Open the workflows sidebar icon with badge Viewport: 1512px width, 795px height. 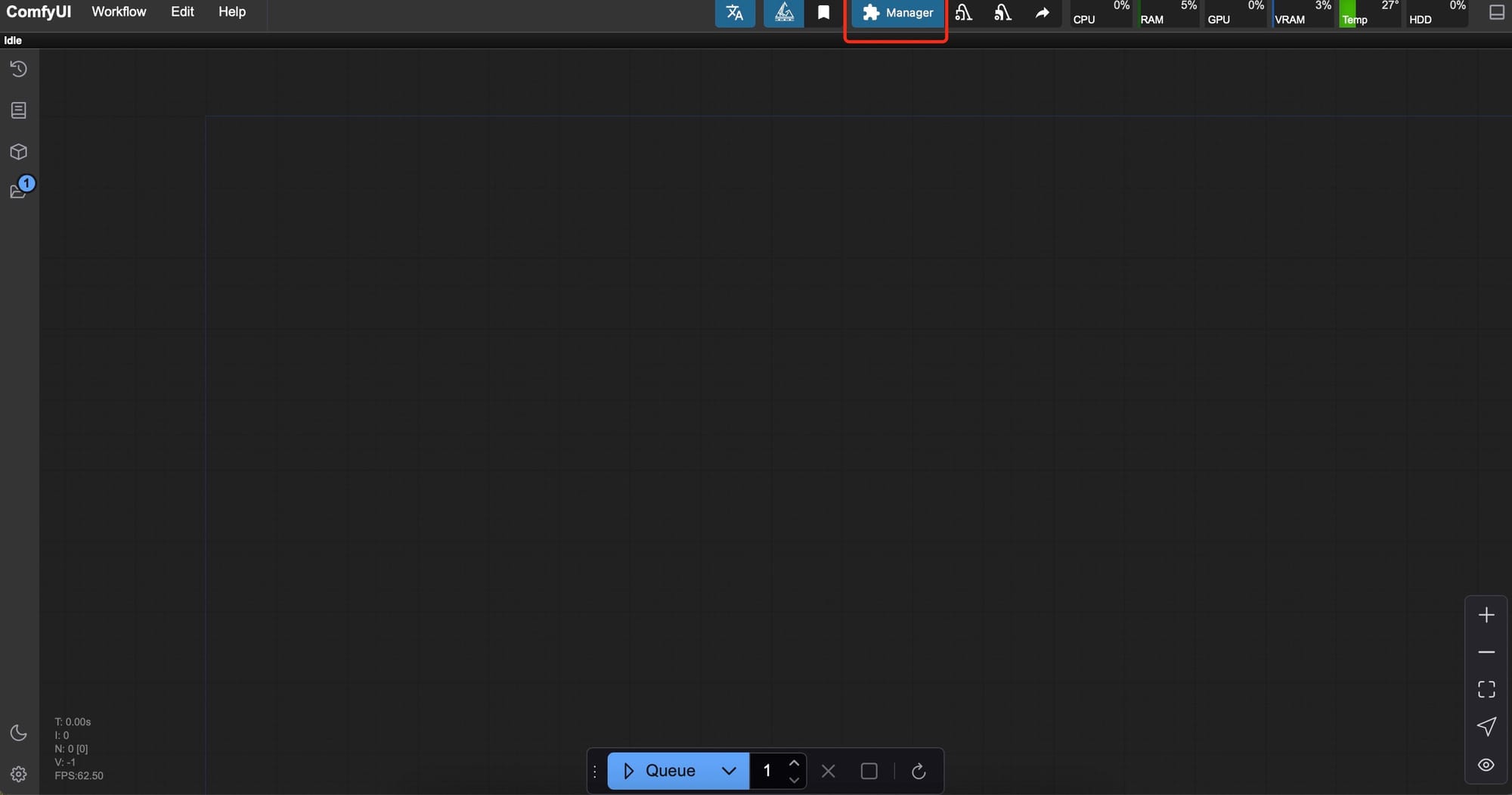[19, 192]
